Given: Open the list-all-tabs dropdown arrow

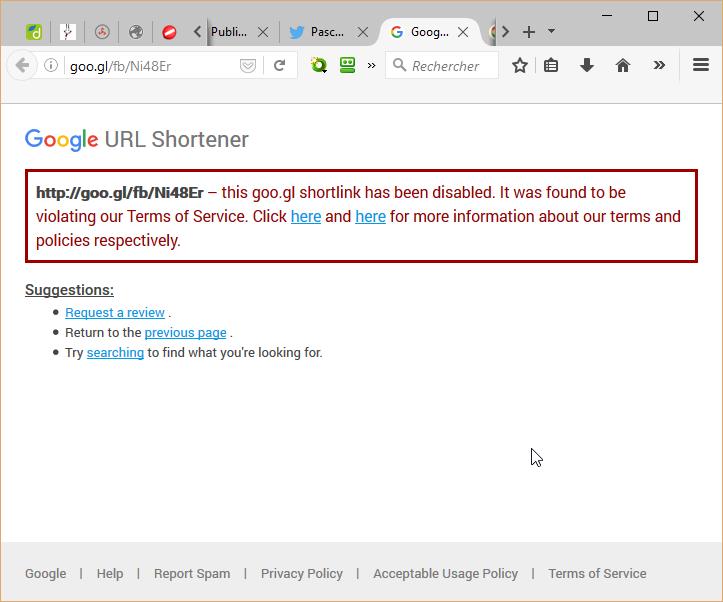Looking at the screenshot, I should [551, 31].
